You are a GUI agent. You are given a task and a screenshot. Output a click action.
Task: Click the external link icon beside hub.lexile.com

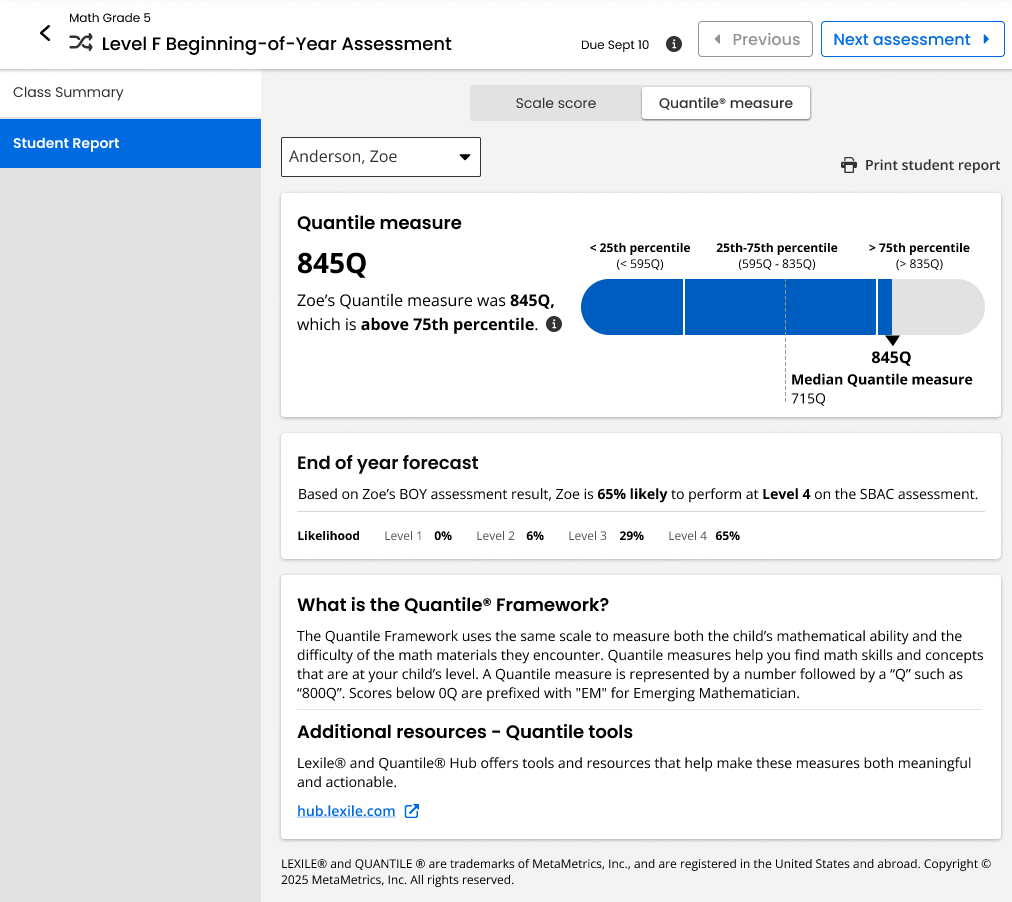(412, 811)
